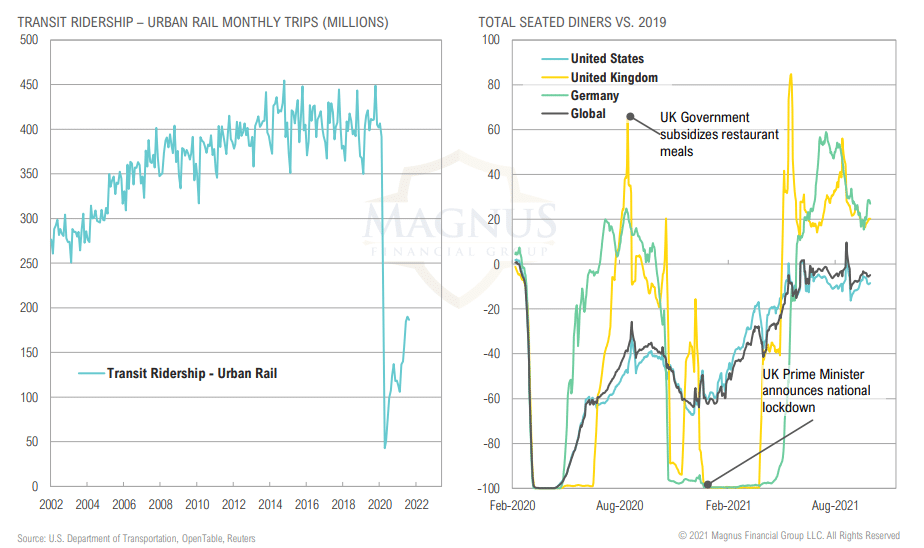Click the 2002 label on ridership x-axis
The height and width of the screenshot is (548, 924).
point(51,504)
